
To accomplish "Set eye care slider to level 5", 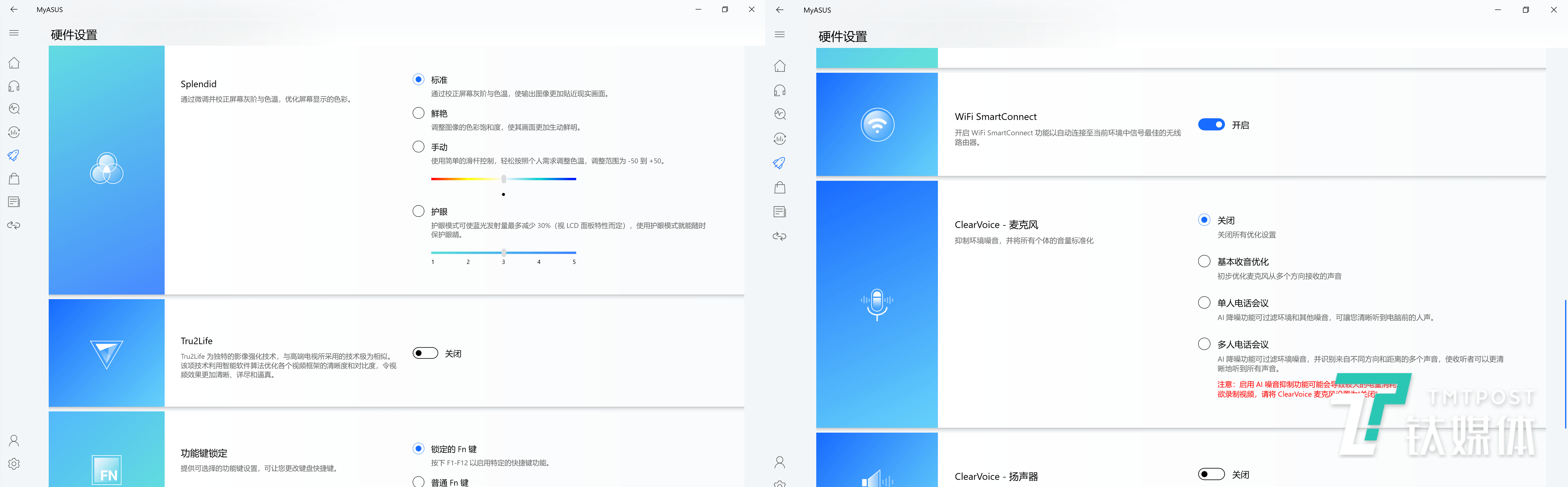I will [574, 253].
